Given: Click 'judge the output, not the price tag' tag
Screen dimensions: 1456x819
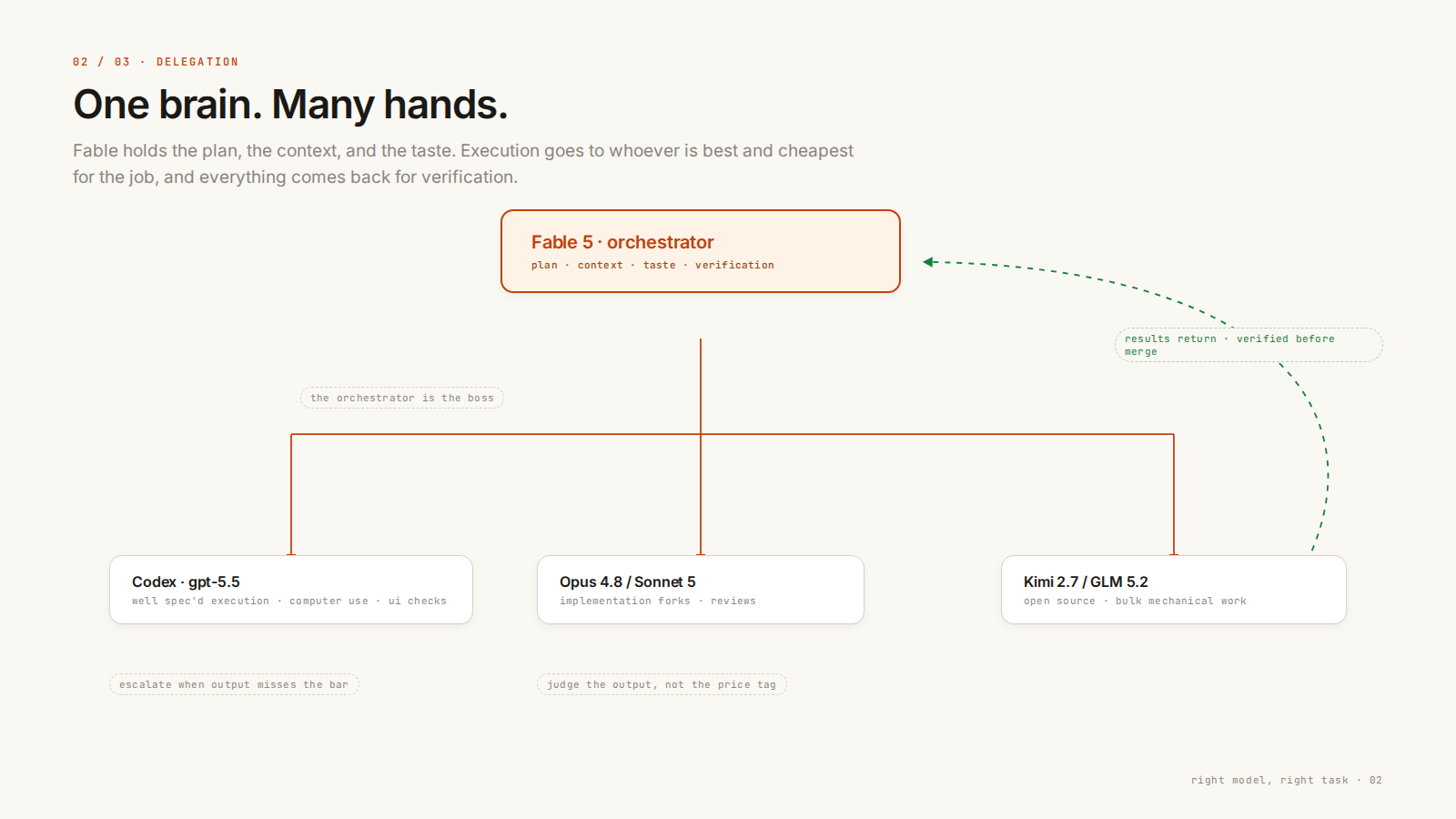Looking at the screenshot, I should pos(662,684).
